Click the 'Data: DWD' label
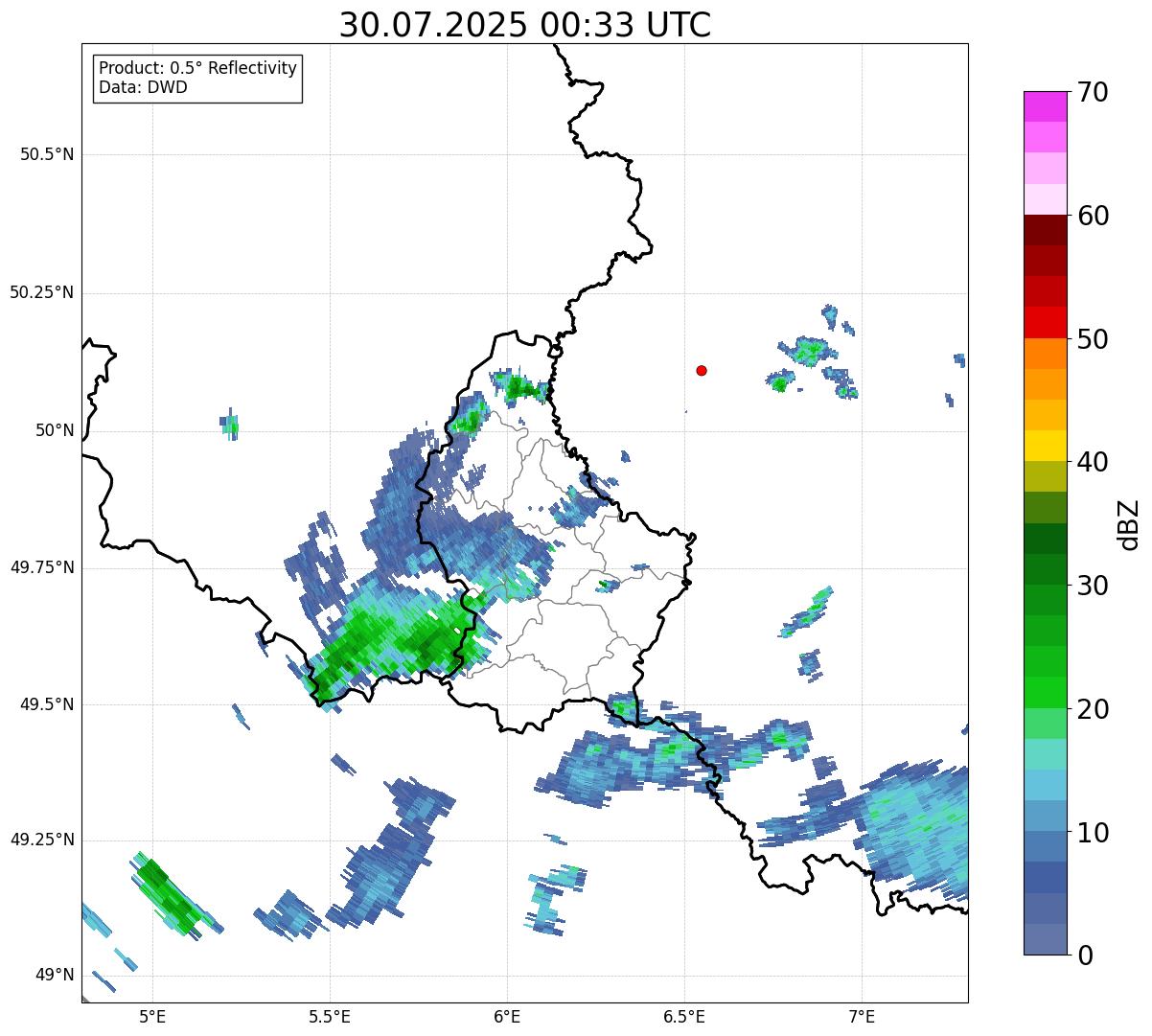Screen dimensions: 1152x1036 click(143, 87)
